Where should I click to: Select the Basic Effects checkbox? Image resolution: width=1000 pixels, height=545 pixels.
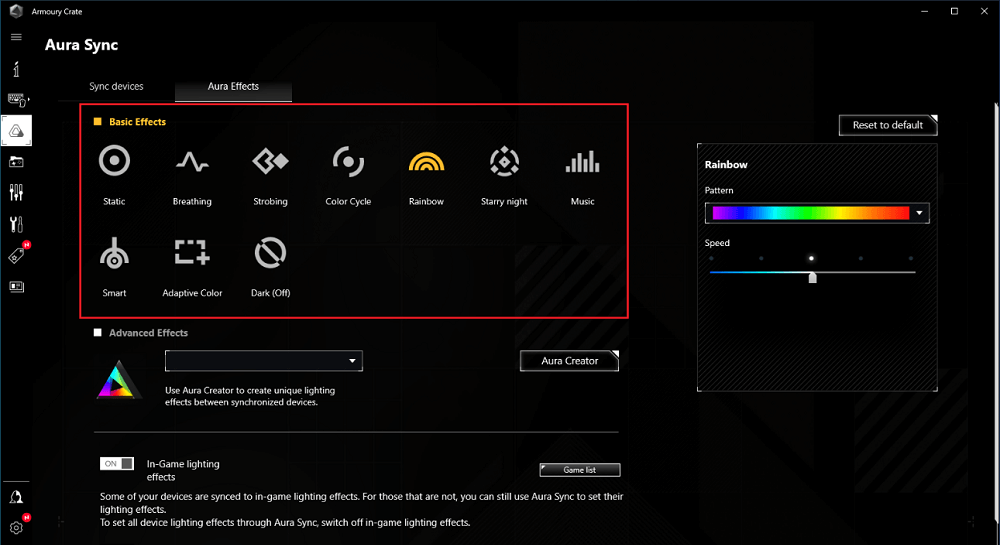98,121
